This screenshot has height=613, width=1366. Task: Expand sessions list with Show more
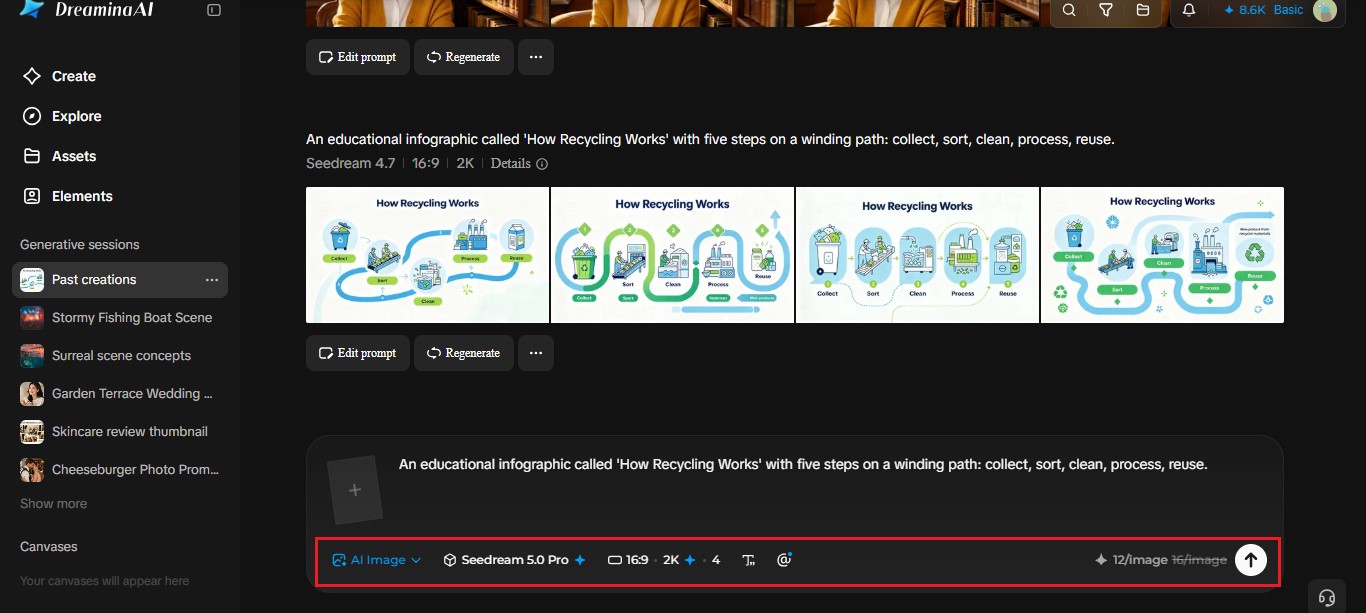[x=53, y=504]
